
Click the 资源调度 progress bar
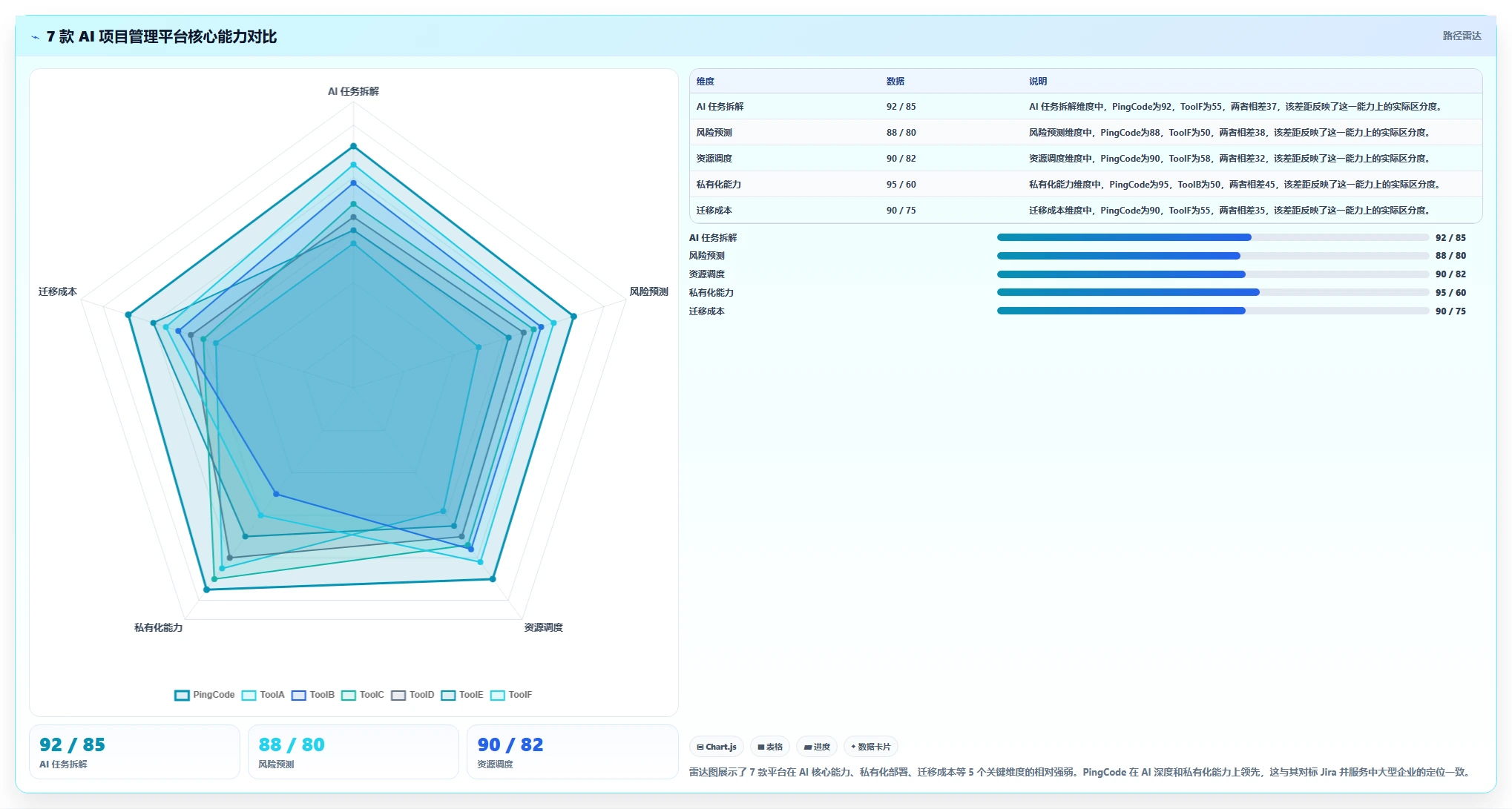[x=1213, y=274]
